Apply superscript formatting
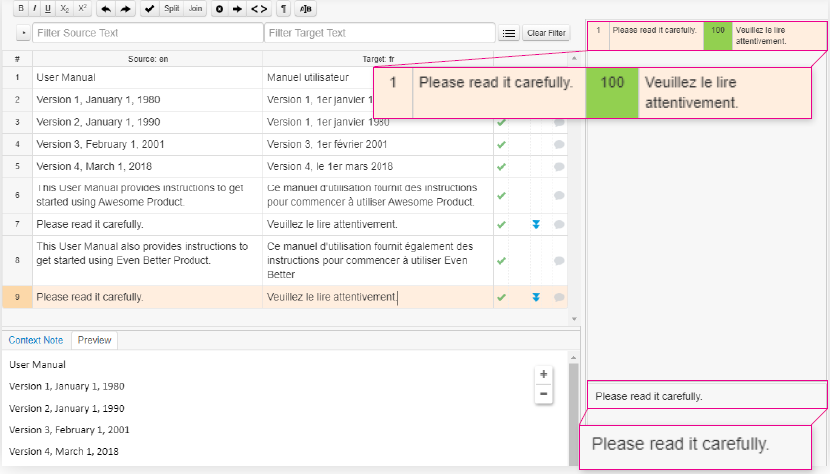830x474 pixels. coord(82,8)
